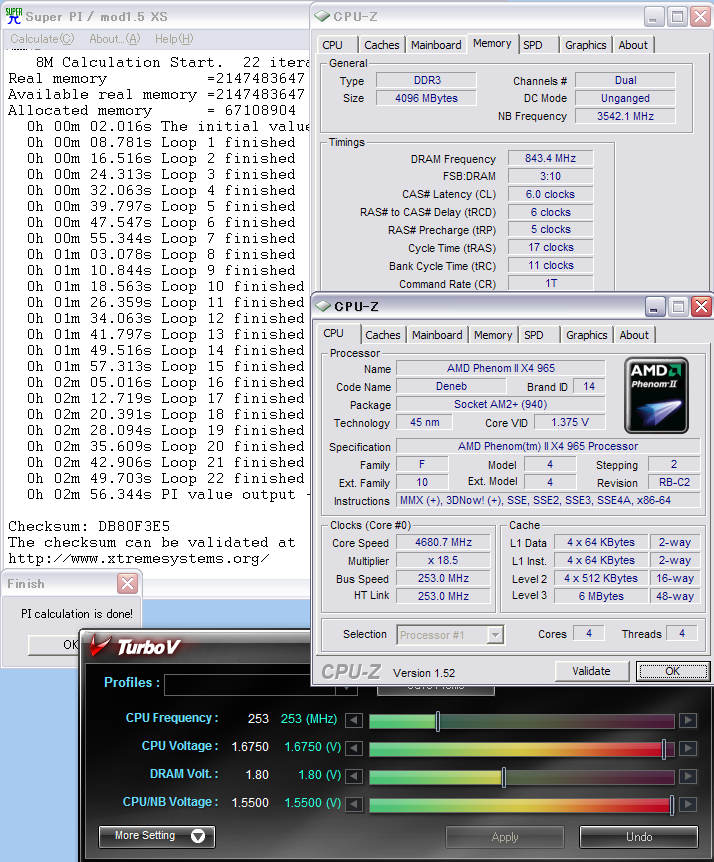714x862 pixels.
Task: Click the processor name AMD Phenom II X4 965
Action: coord(501,368)
